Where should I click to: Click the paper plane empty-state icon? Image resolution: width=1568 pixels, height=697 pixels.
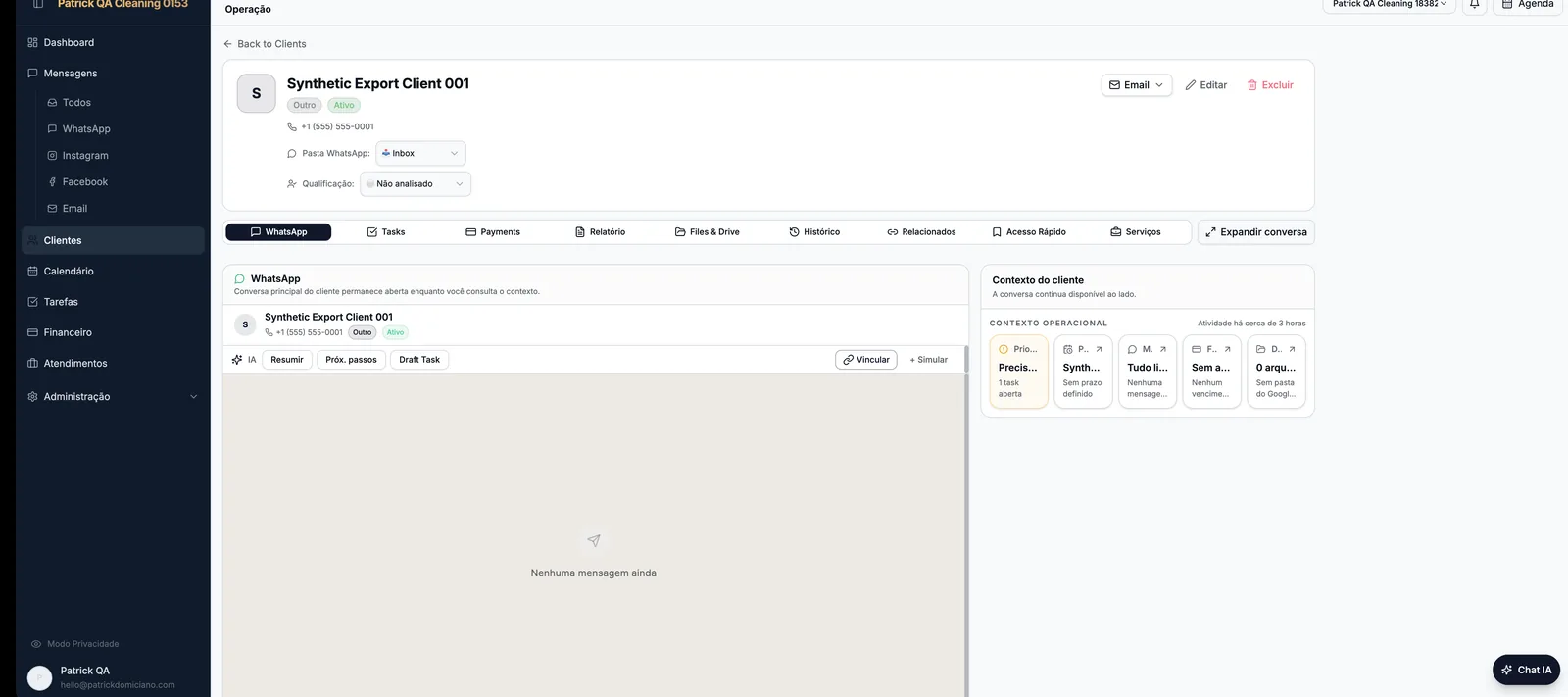pos(594,540)
